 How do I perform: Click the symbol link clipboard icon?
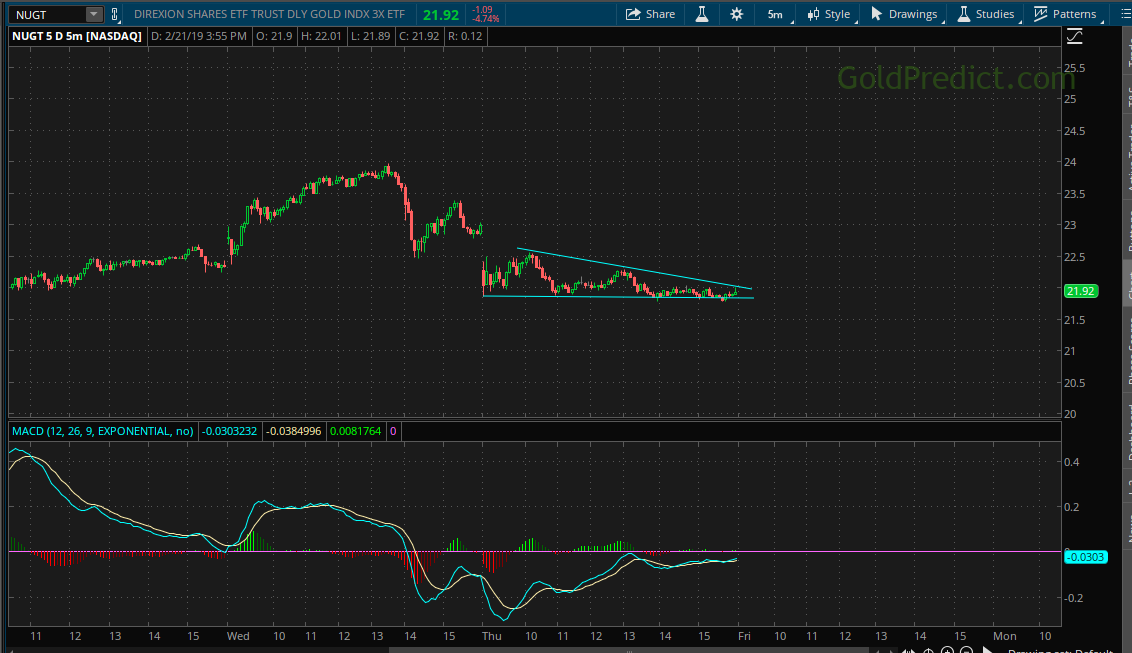tap(114, 14)
